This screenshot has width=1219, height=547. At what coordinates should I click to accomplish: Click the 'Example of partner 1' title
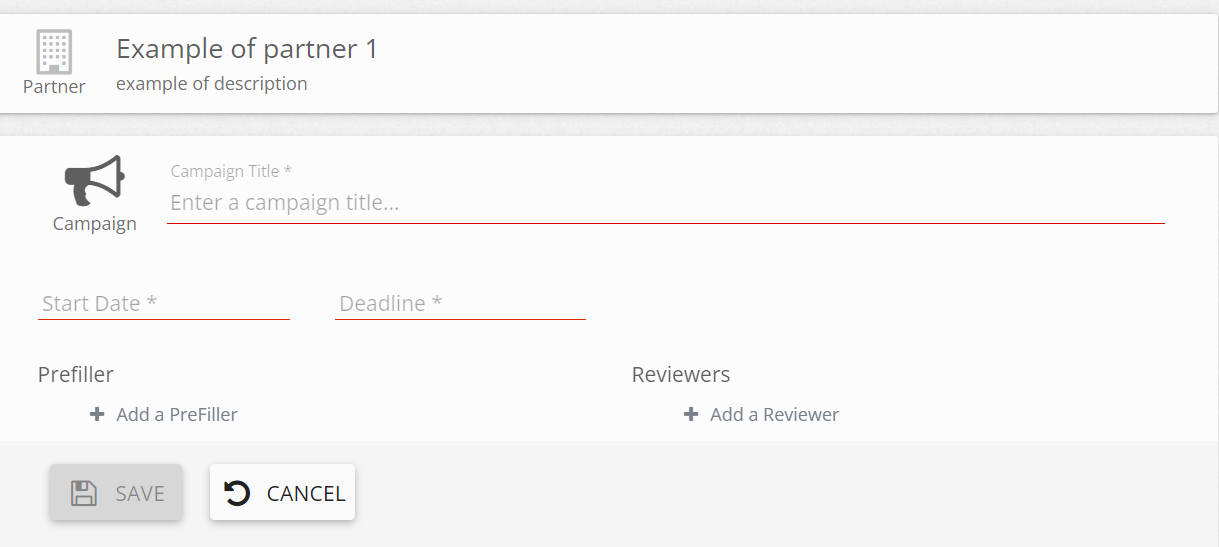247,49
